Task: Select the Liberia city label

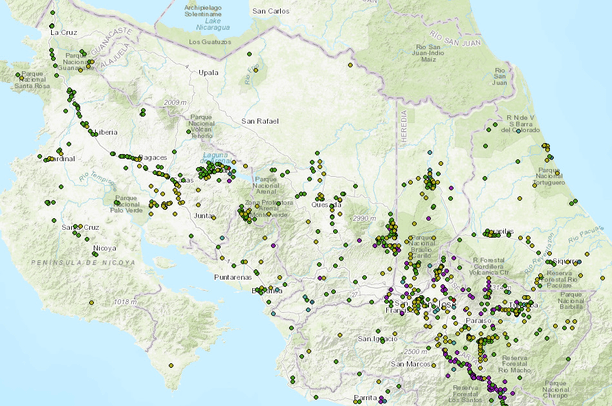Action: coord(107,132)
